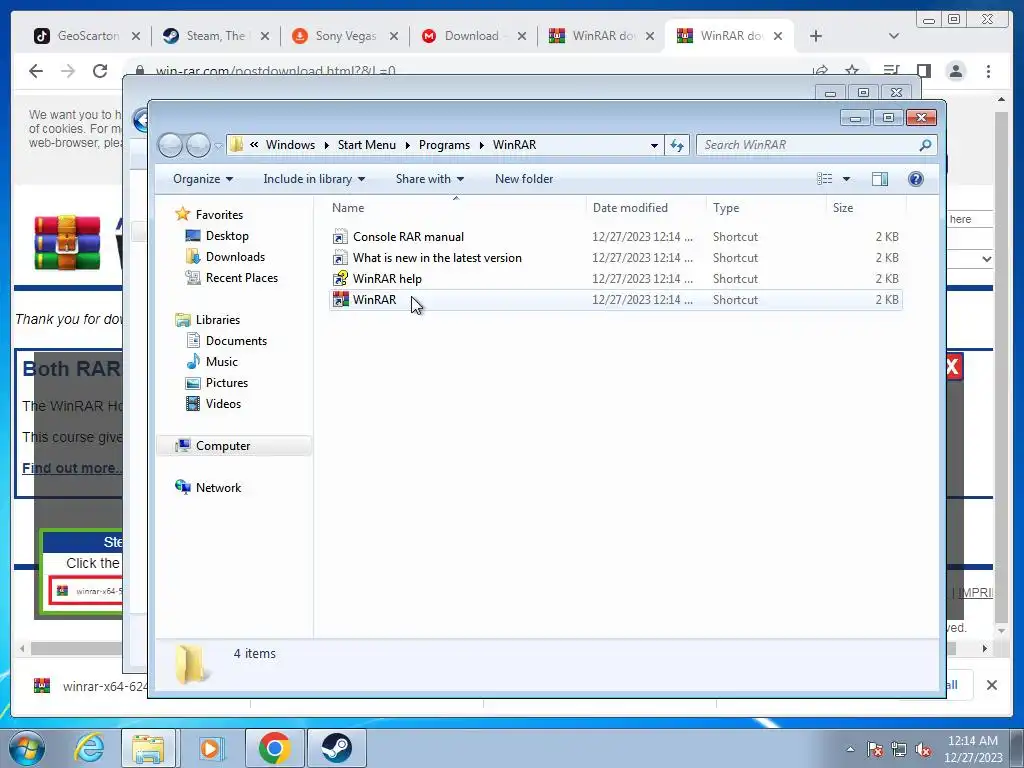Click the 'Find out more' link on webpage
The height and width of the screenshot is (768, 1024).
[72, 468]
